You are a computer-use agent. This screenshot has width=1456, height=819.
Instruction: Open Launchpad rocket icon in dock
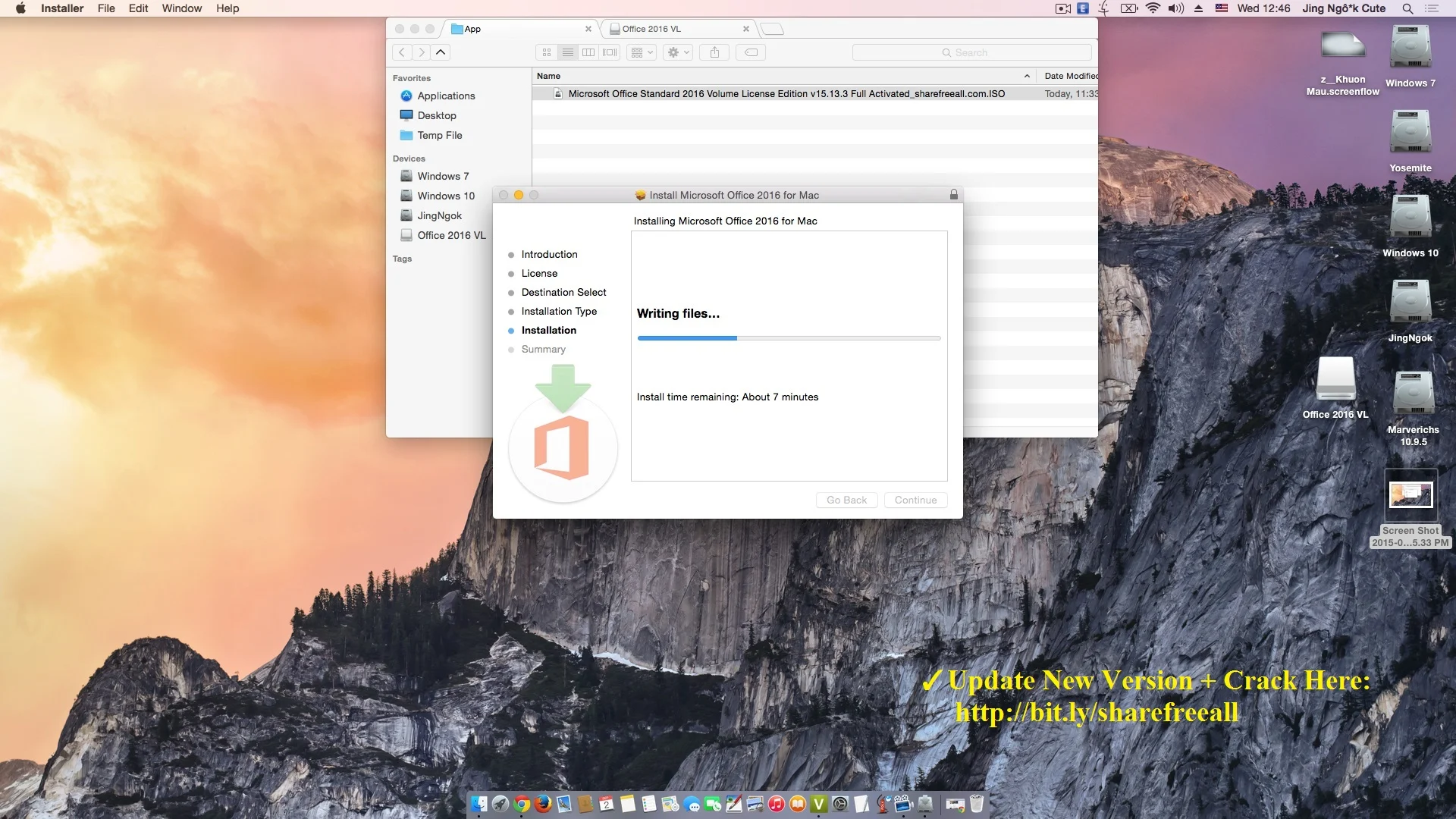pyautogui.click(x=500, y=804)
